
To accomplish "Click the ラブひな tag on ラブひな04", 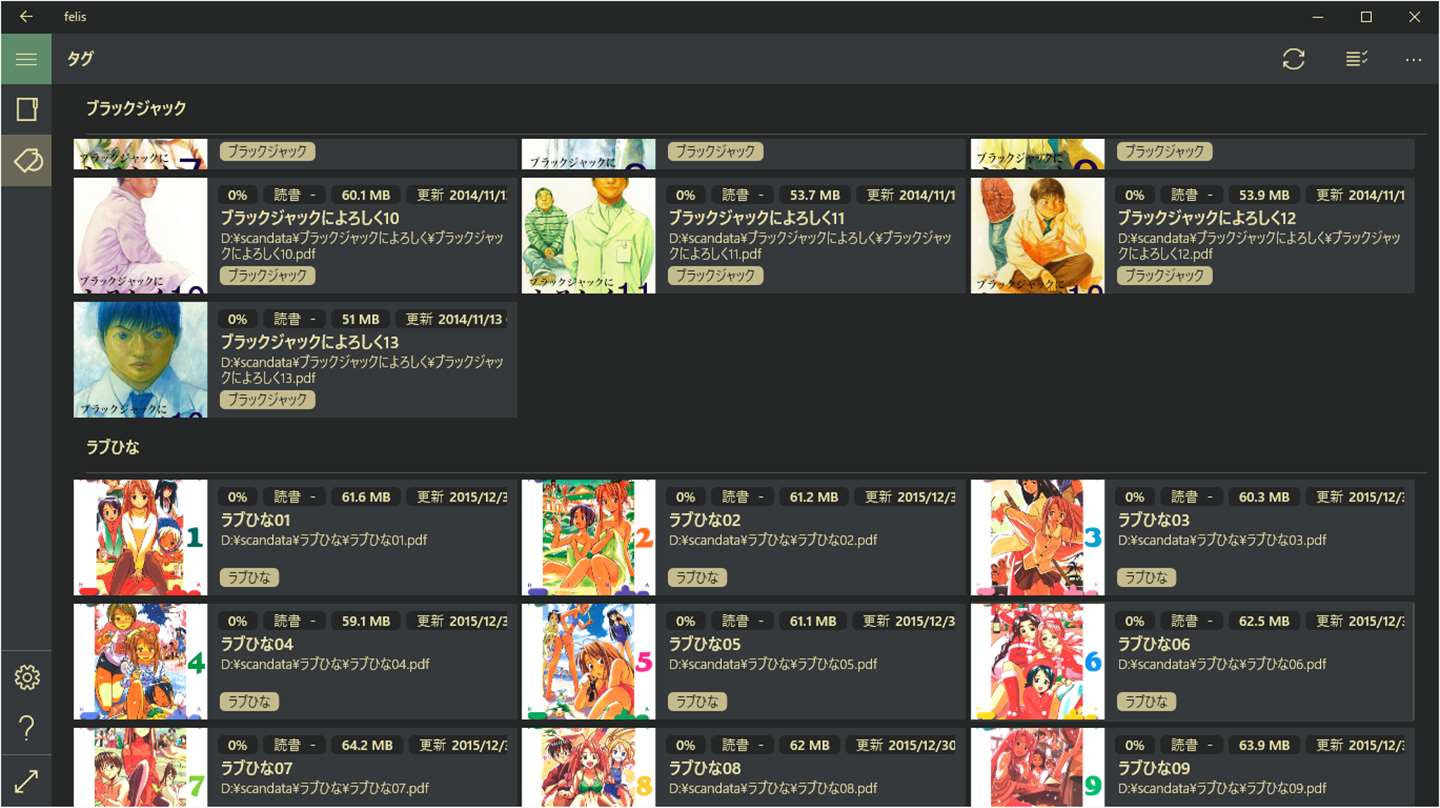I will click(249, 702).
